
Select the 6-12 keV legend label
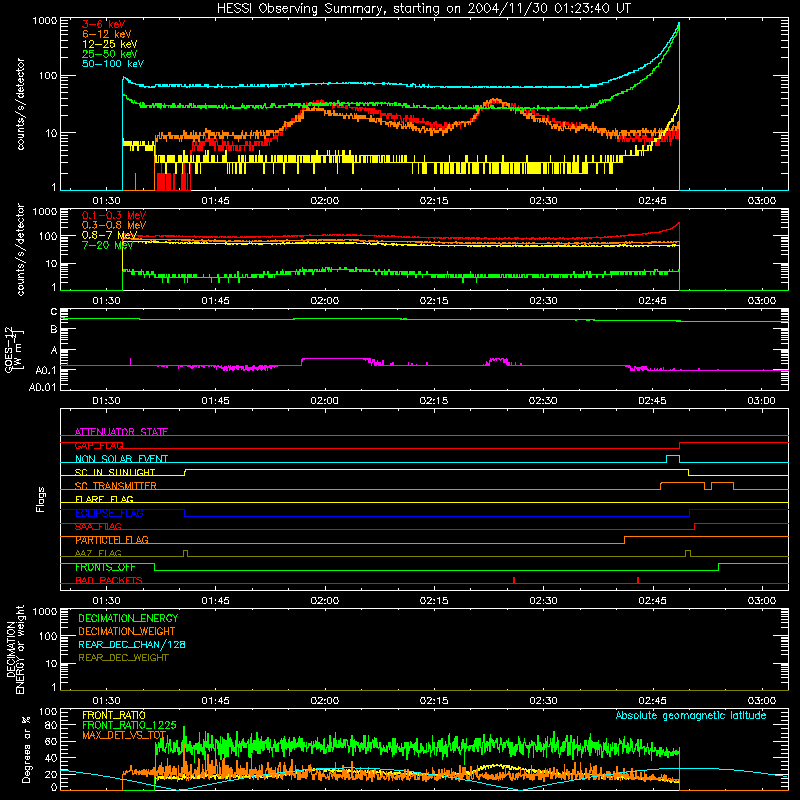(107, 34)
